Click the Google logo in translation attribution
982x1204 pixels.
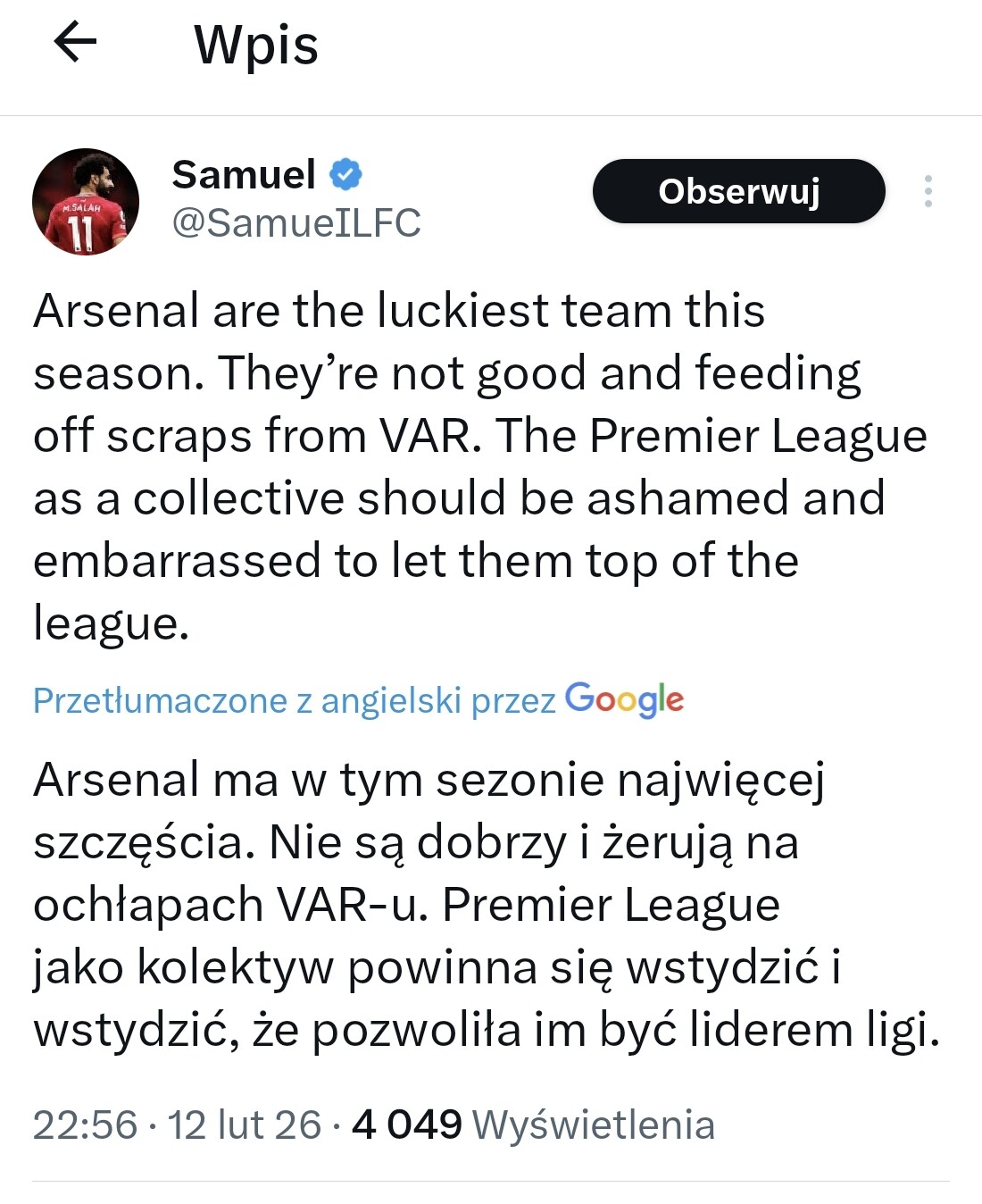[624, 699]
